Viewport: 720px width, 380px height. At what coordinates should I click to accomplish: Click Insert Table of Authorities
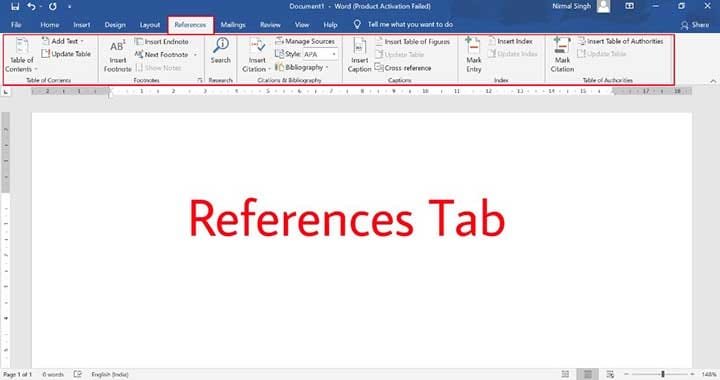(x=620, y=41)
